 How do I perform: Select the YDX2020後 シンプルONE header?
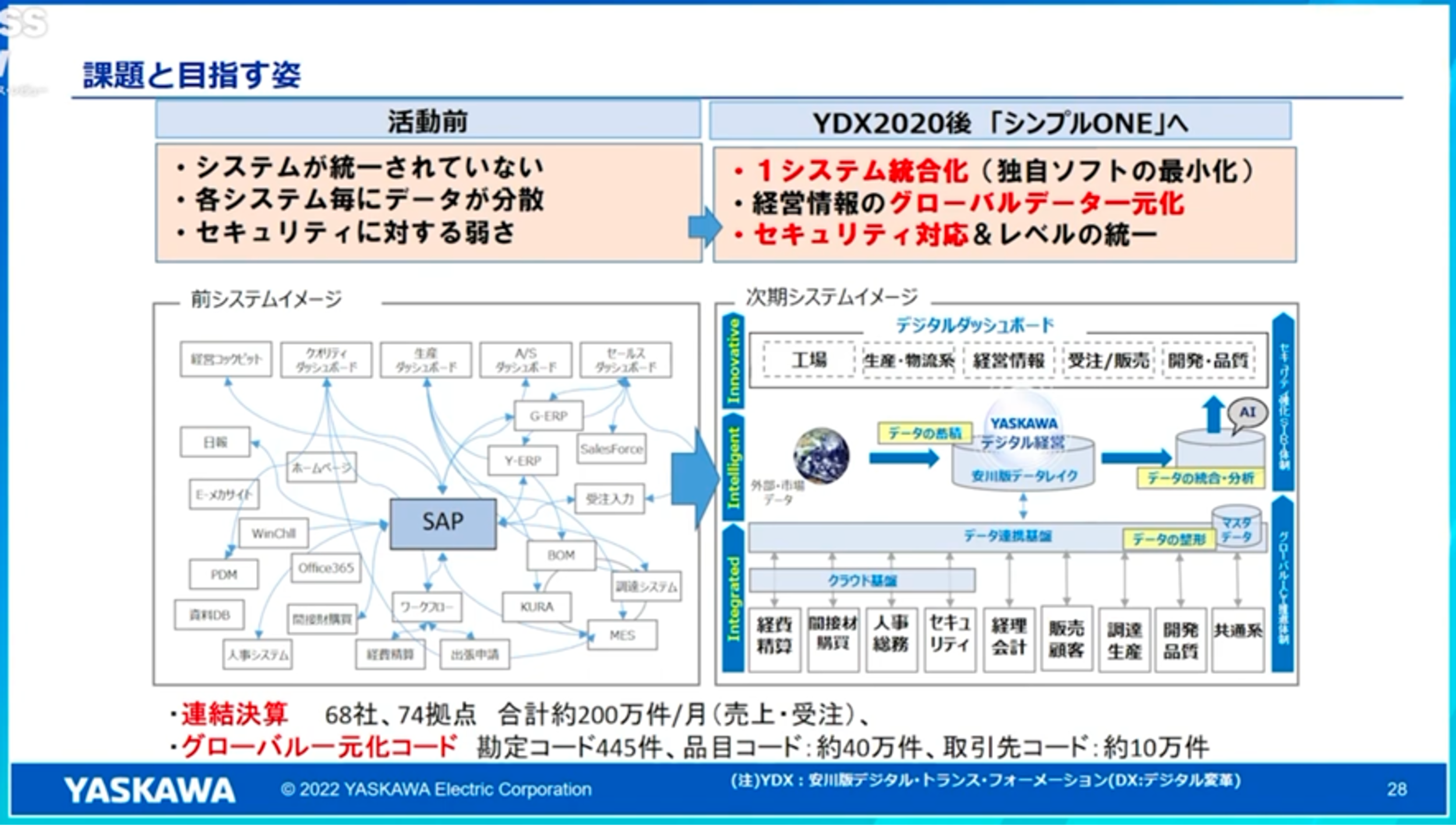(1000, 122)
